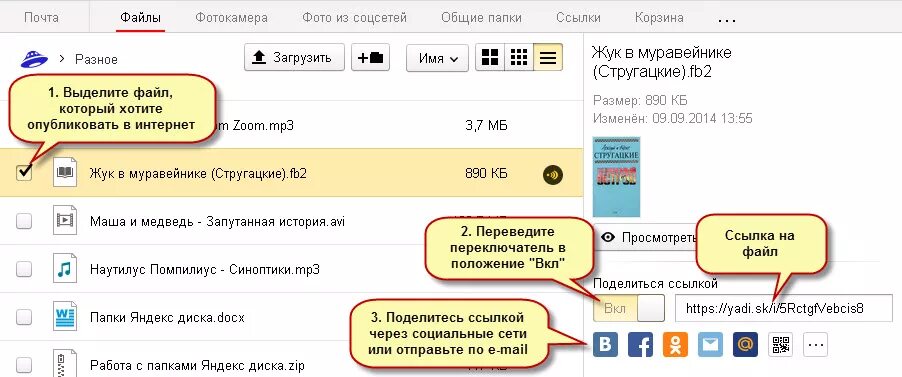Send link by e-mail envelope icon
Viewport: 902px width, 377px height.
[710, 345]
